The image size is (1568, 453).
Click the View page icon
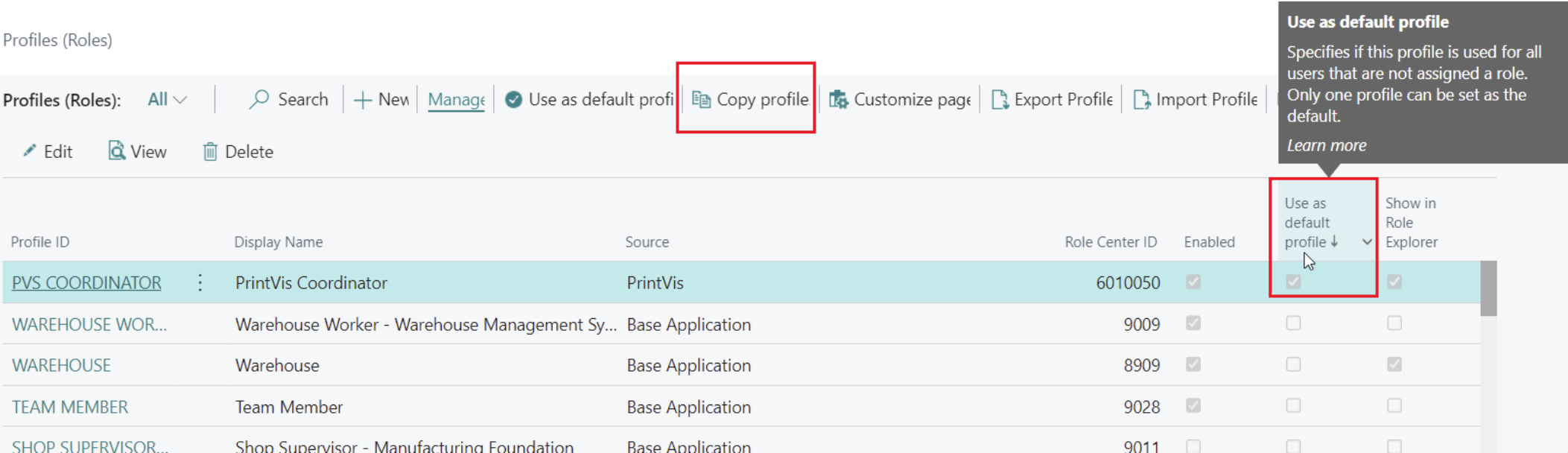(117, 151)
